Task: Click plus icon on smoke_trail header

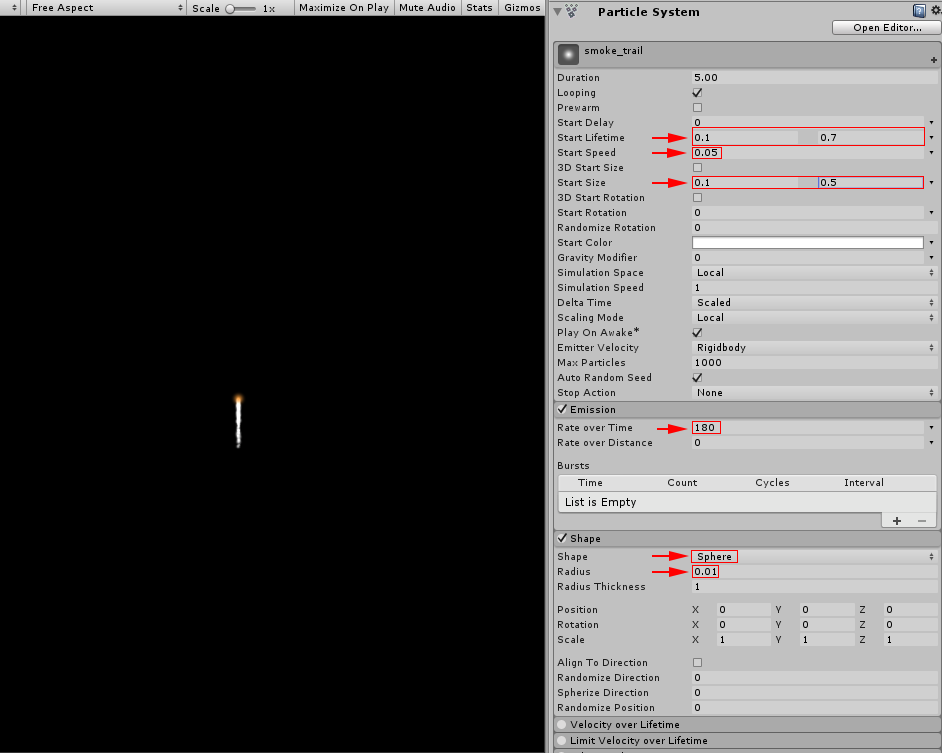Action: click(x=934, y=59)
